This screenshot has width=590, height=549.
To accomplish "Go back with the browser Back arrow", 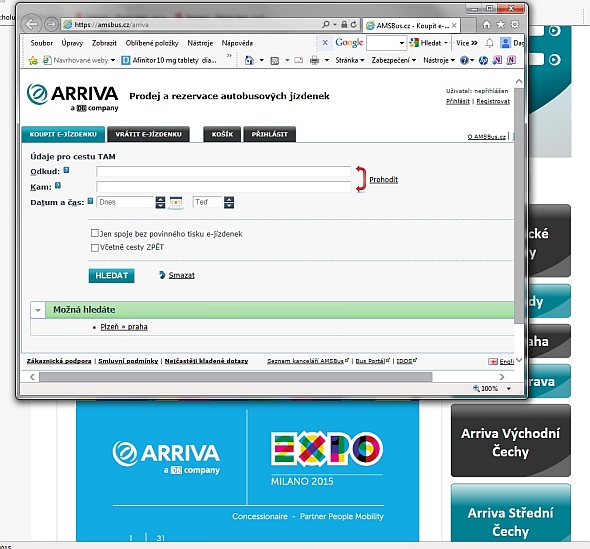I will click(x=32, y=24).
